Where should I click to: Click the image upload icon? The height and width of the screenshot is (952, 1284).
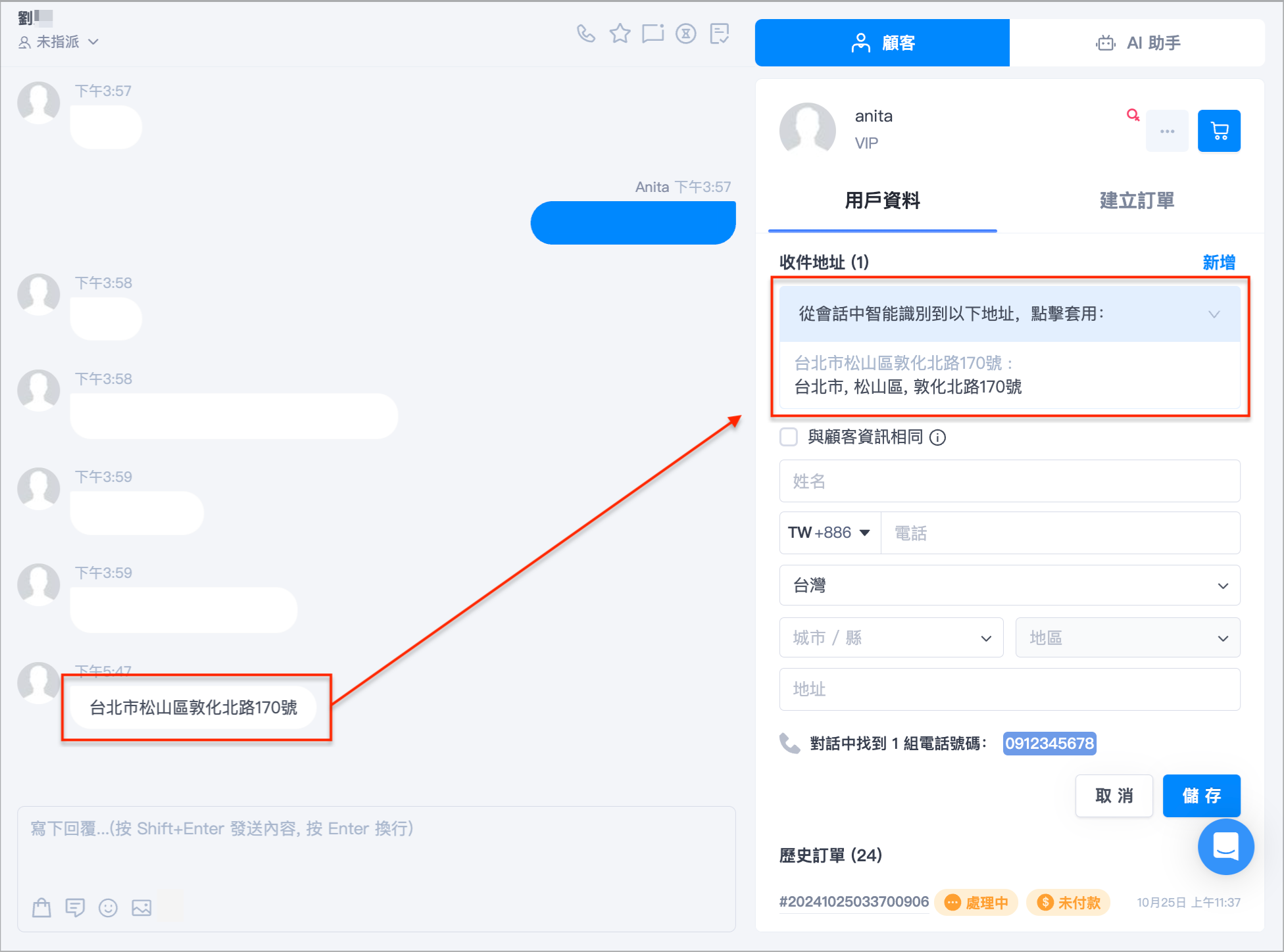click(x=141, y=908)
